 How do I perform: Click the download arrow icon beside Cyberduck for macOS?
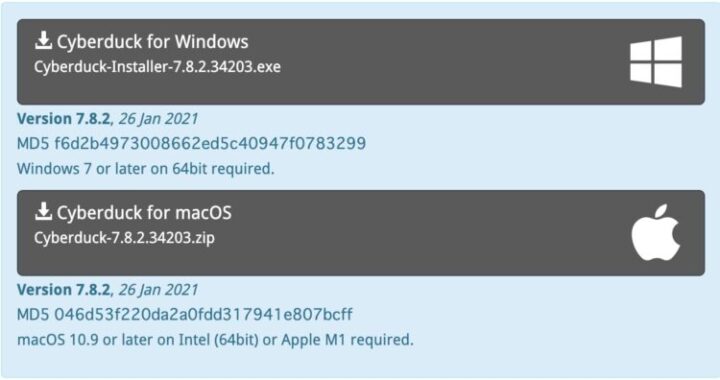tap(43, 212)
